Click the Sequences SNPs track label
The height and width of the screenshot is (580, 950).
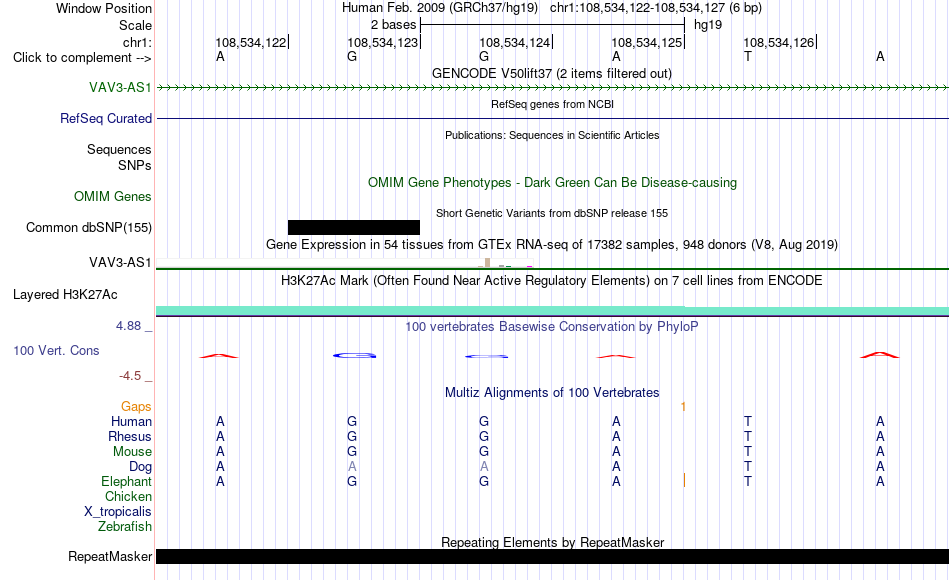pyautogui.click(x=119, y=158)
